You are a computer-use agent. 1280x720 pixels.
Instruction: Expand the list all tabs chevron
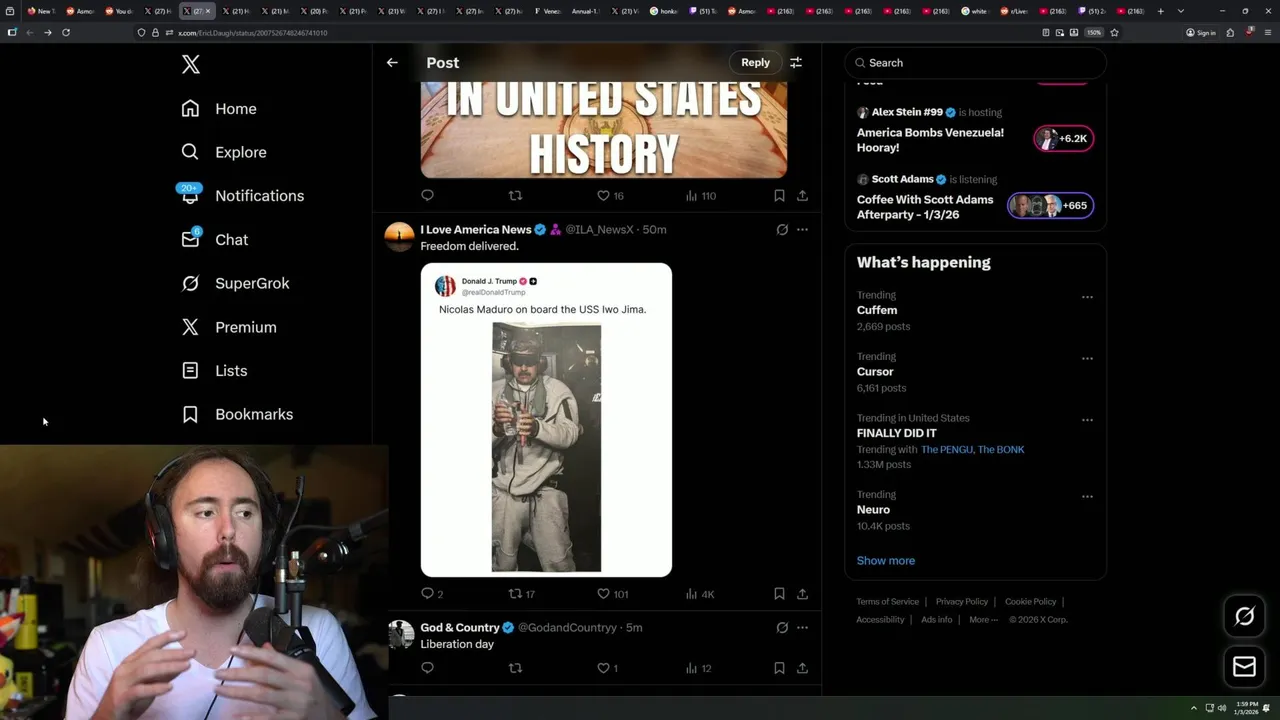coord(1181,11)
